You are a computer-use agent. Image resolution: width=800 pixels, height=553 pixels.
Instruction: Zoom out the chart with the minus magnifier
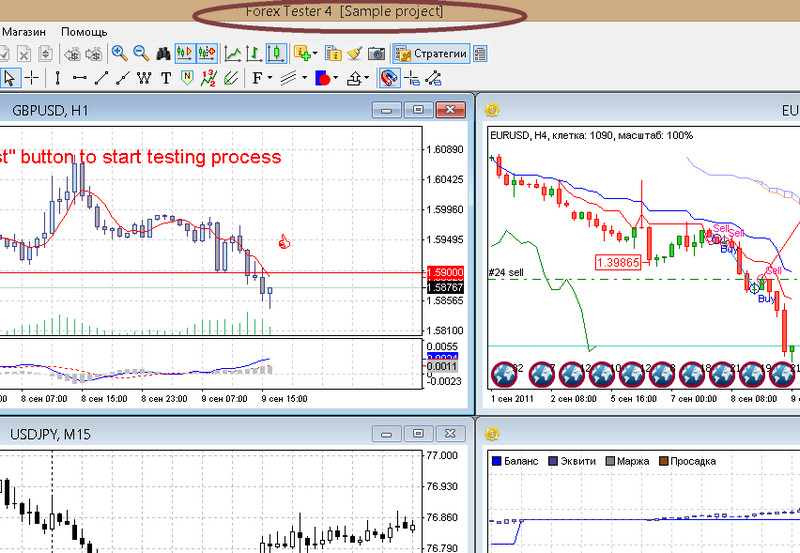tap(141, 53)
